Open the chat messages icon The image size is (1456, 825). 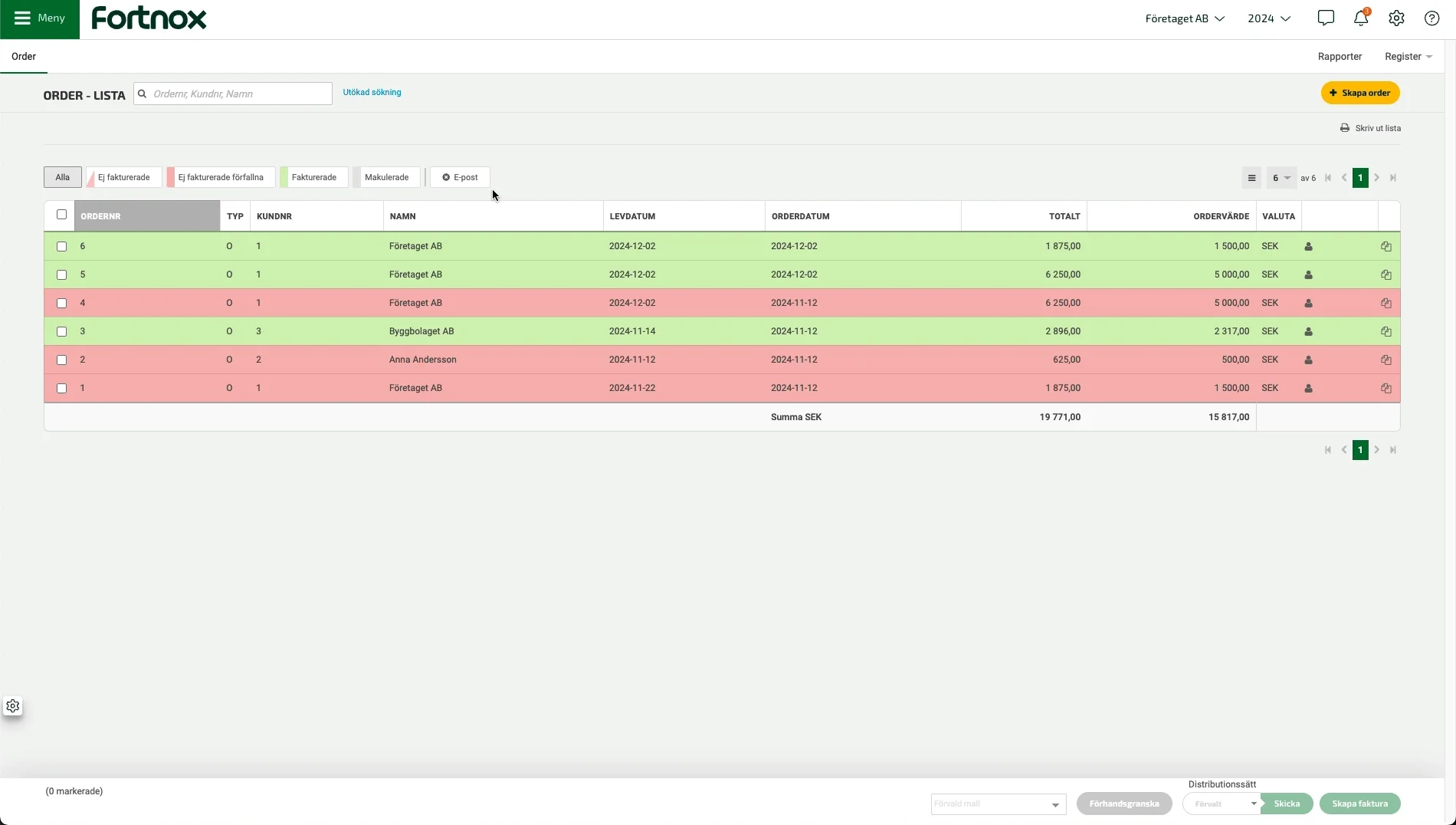(x=1326, y=18)
